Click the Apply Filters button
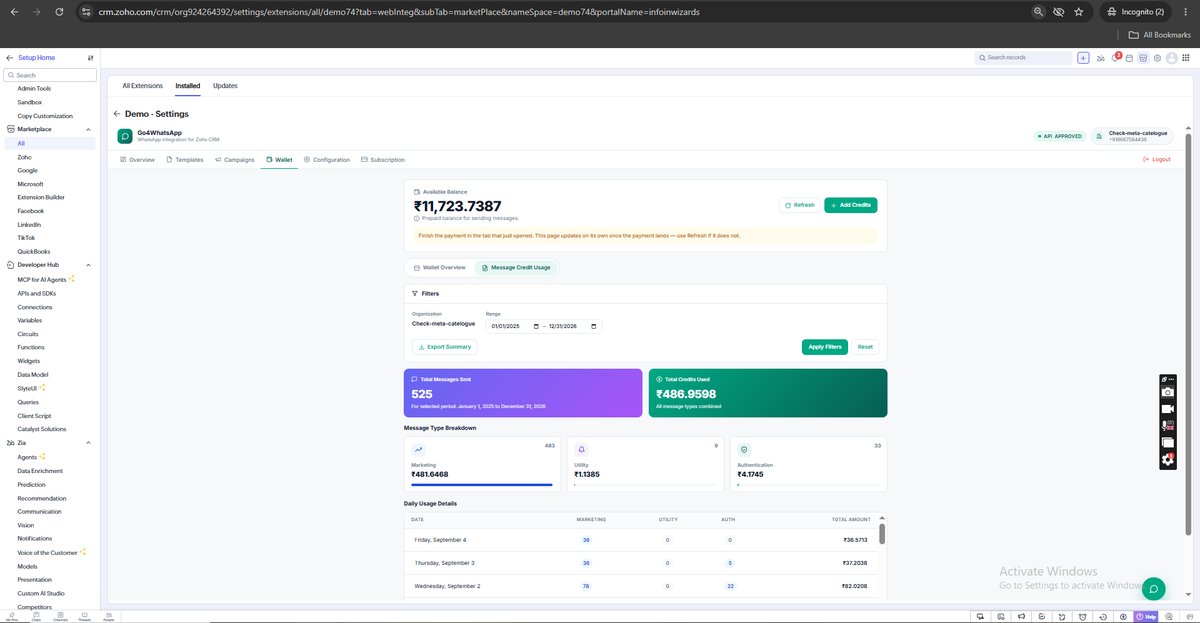1200x623 pixels. tap(825, 347)
